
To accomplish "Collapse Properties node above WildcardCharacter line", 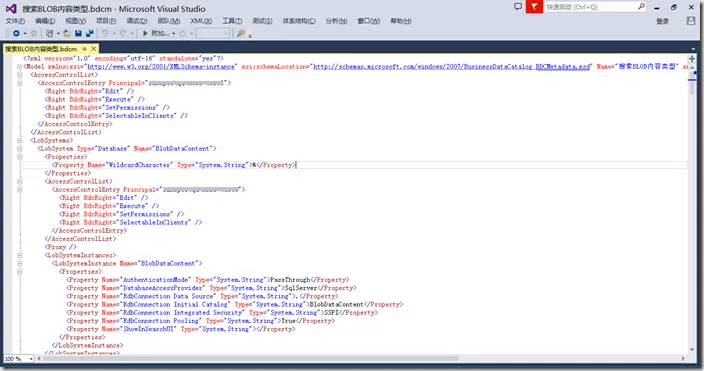I will (x=19, y=157).
